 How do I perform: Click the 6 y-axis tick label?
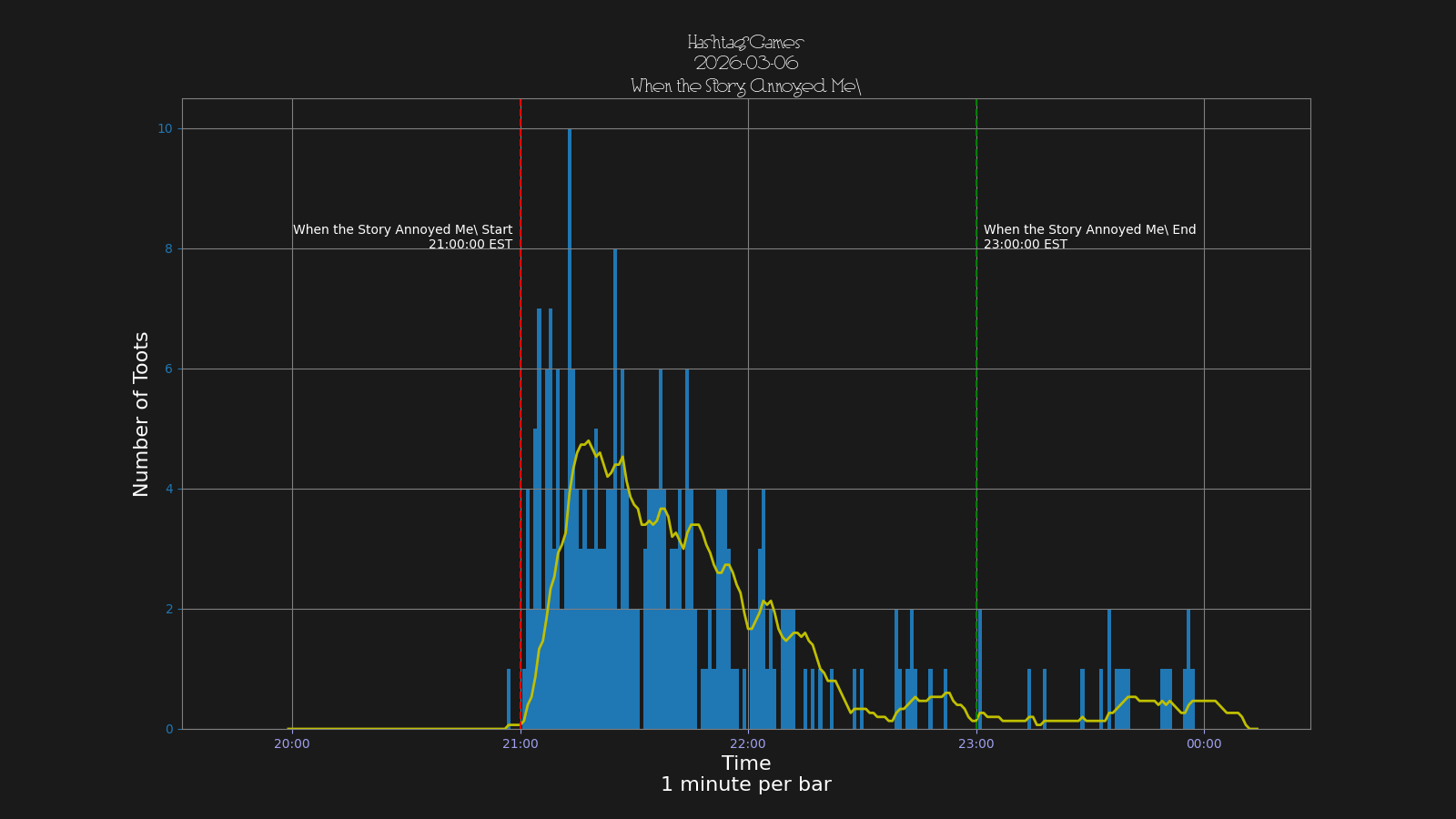pyautogui.click(x=168, y=369)
